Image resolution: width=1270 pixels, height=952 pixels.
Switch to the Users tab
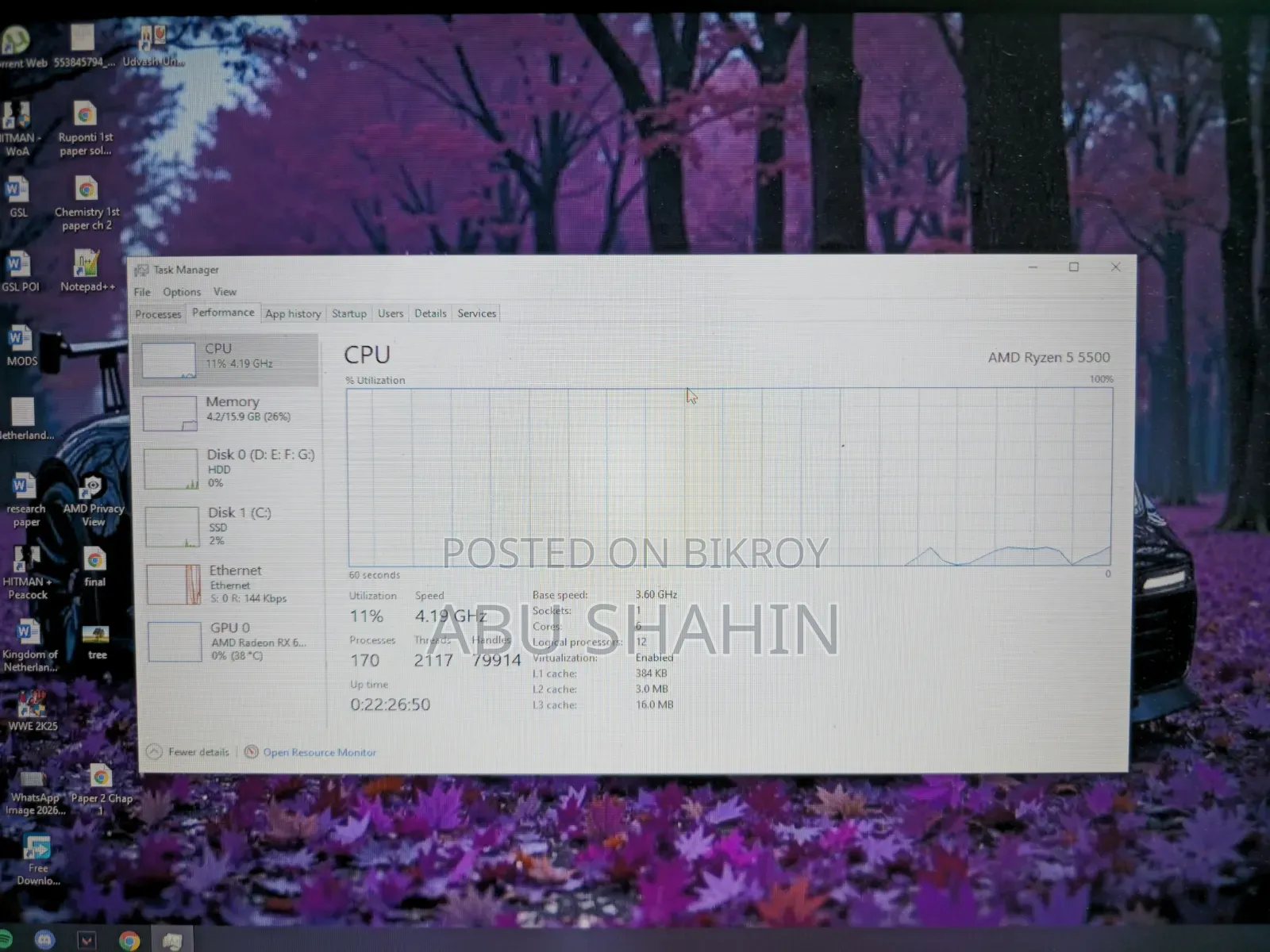391,313
